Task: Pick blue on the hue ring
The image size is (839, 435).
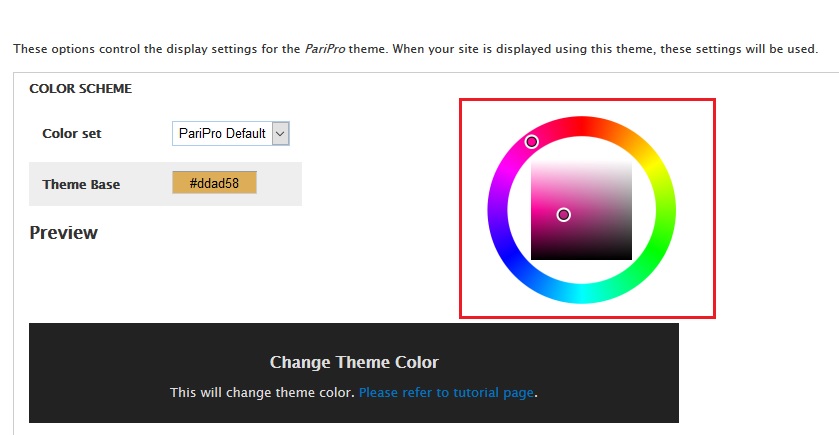Action: click(x=509, y=252)
